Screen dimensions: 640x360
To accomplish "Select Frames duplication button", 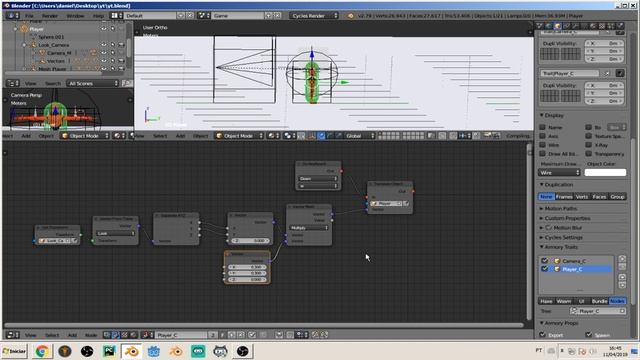I will [564, 197].
